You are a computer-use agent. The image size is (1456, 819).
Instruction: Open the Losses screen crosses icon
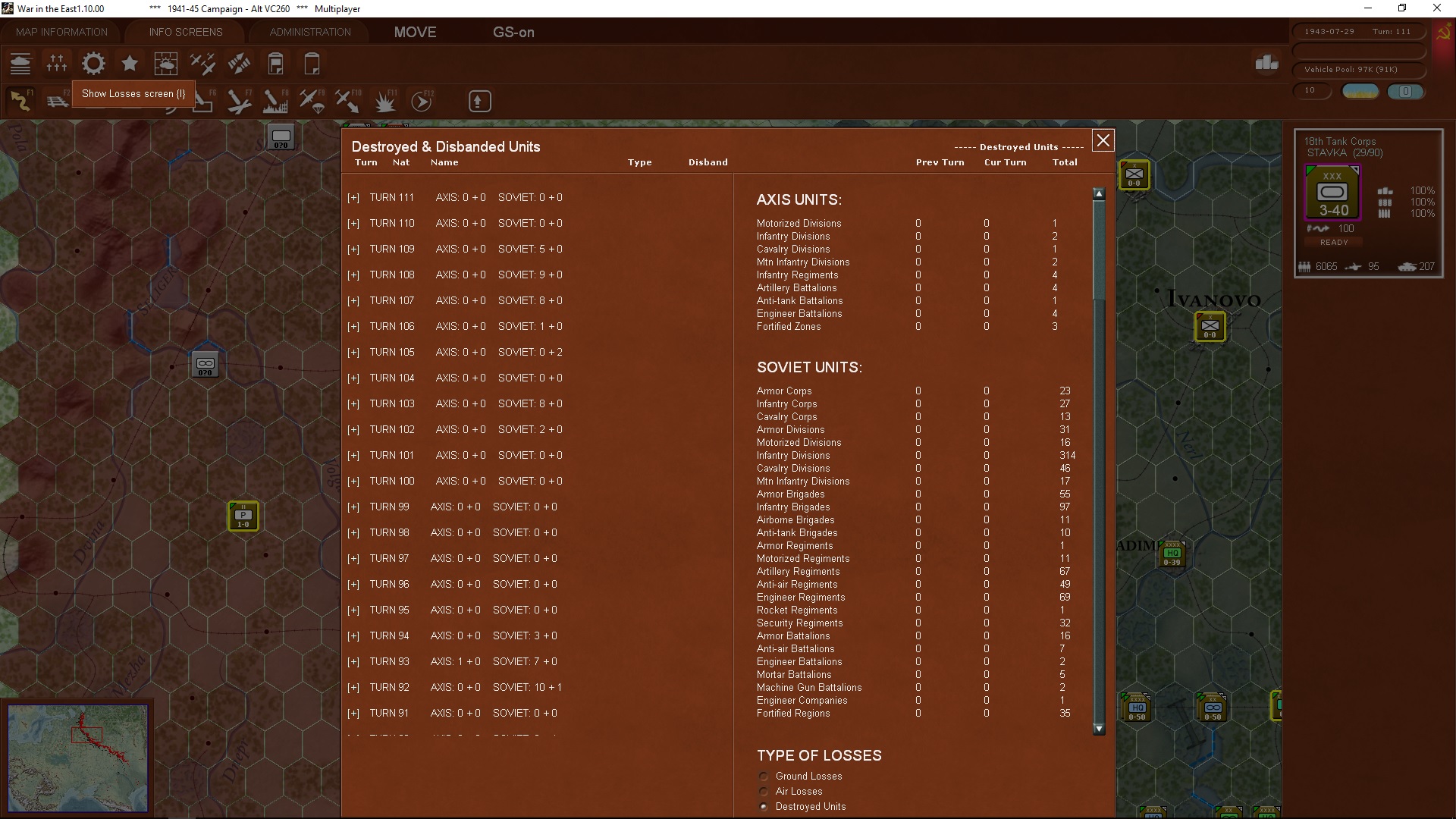point(57,64)
